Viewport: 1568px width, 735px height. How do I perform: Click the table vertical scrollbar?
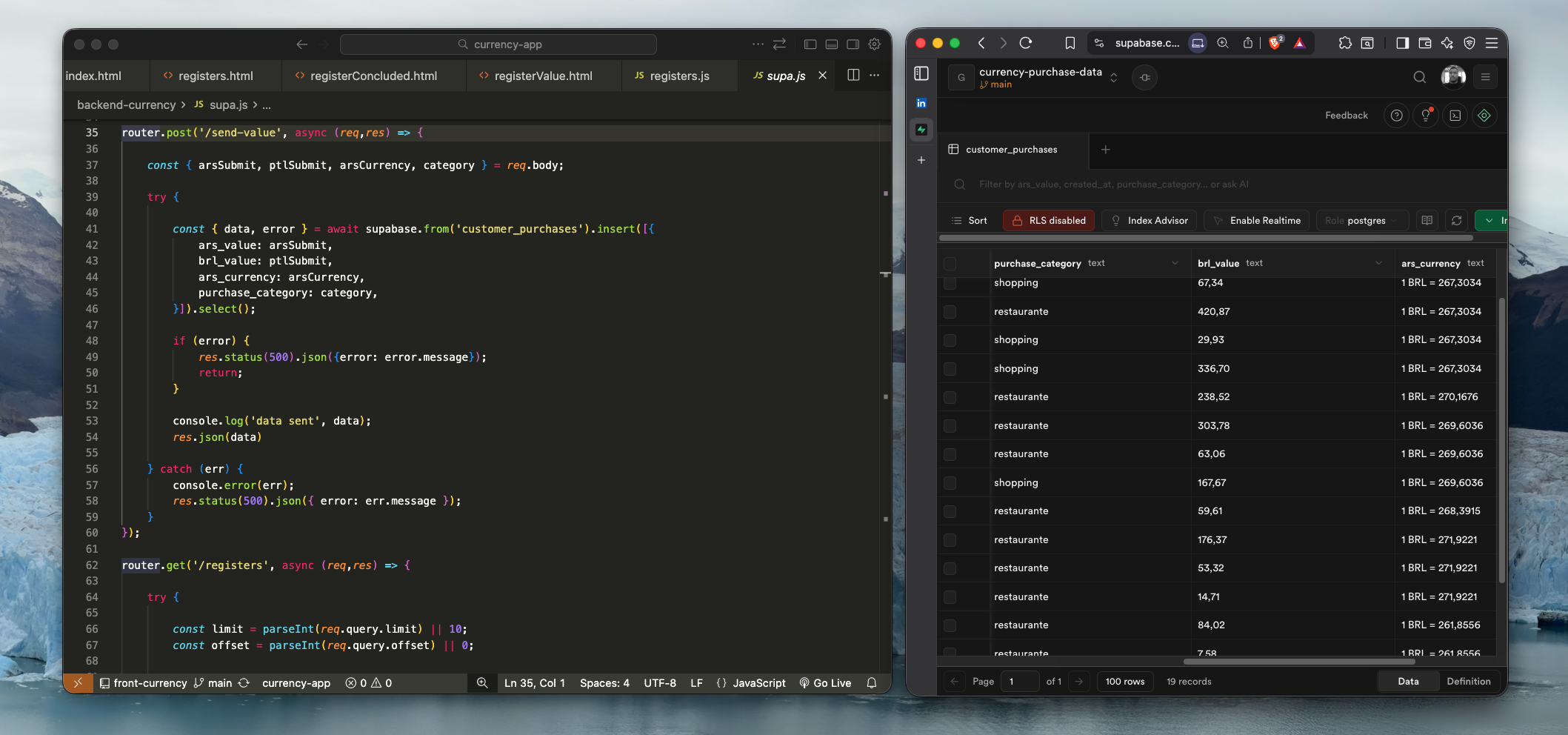pos(1501,440)
